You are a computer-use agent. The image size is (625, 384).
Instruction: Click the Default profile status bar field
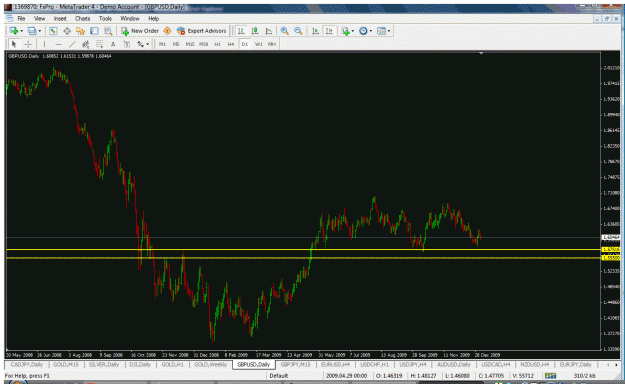[279, 376]
